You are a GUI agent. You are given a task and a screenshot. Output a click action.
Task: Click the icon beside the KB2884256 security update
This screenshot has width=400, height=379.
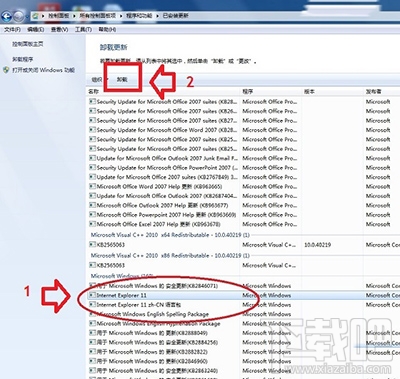click(x=92, y=342)
